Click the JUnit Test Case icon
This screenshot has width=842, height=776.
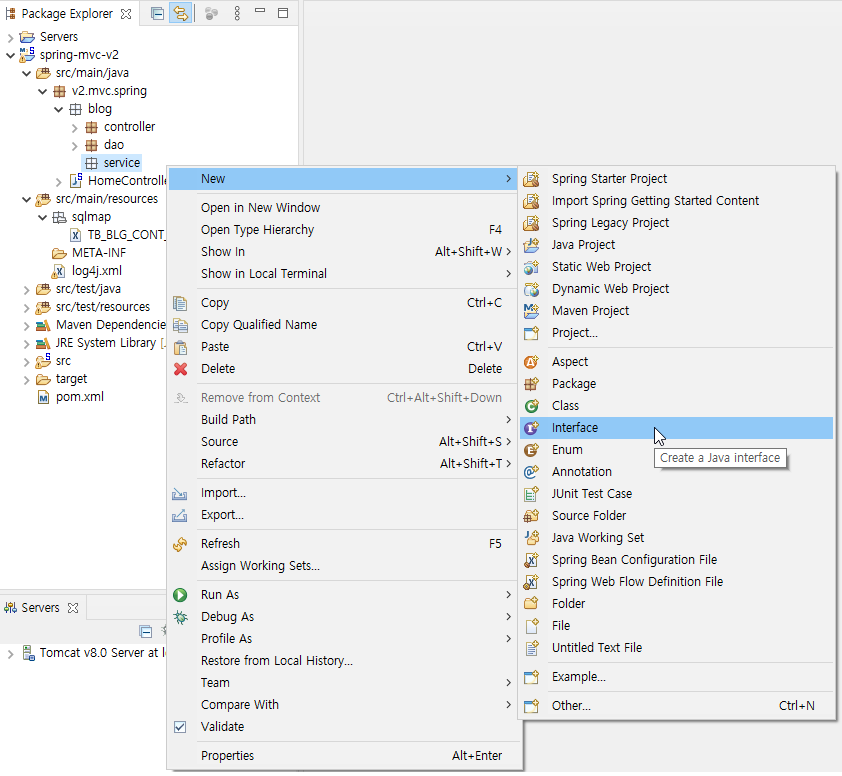[531, 494]
